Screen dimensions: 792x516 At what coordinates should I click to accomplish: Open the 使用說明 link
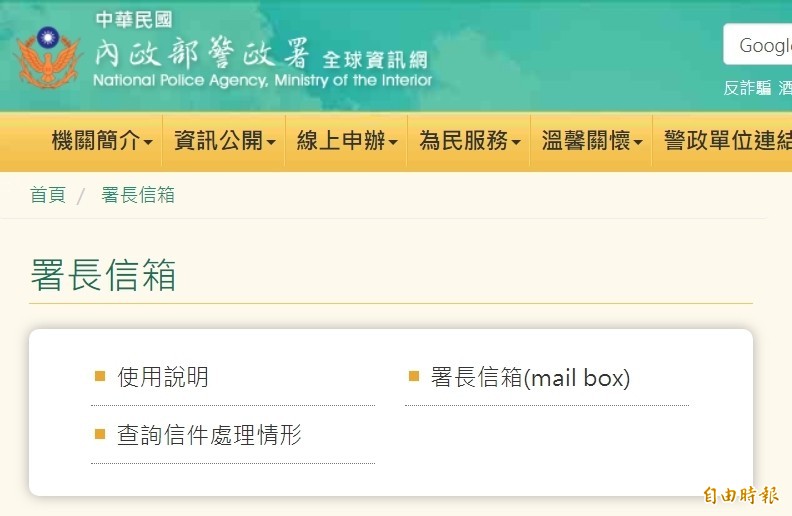pos(163,377)
